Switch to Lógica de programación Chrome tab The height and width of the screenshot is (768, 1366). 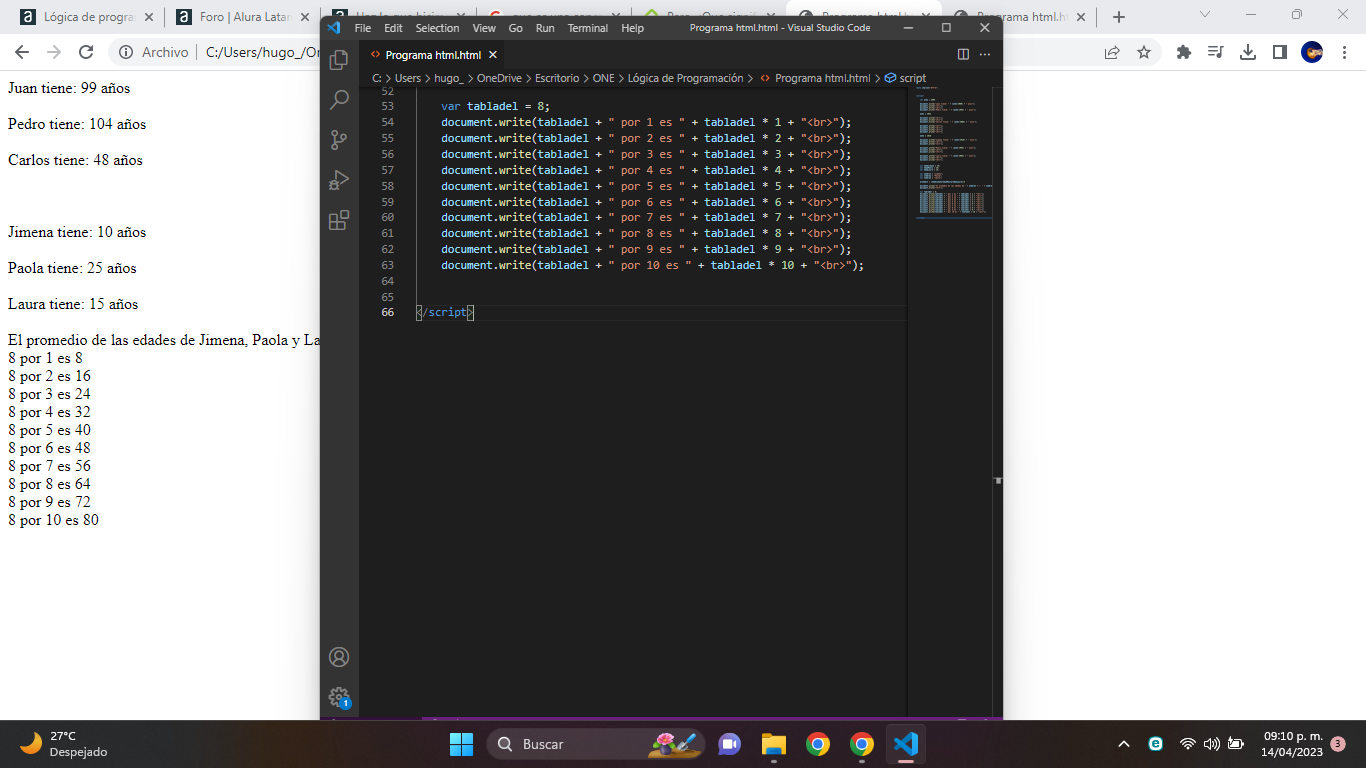click(x=87, y=17)
